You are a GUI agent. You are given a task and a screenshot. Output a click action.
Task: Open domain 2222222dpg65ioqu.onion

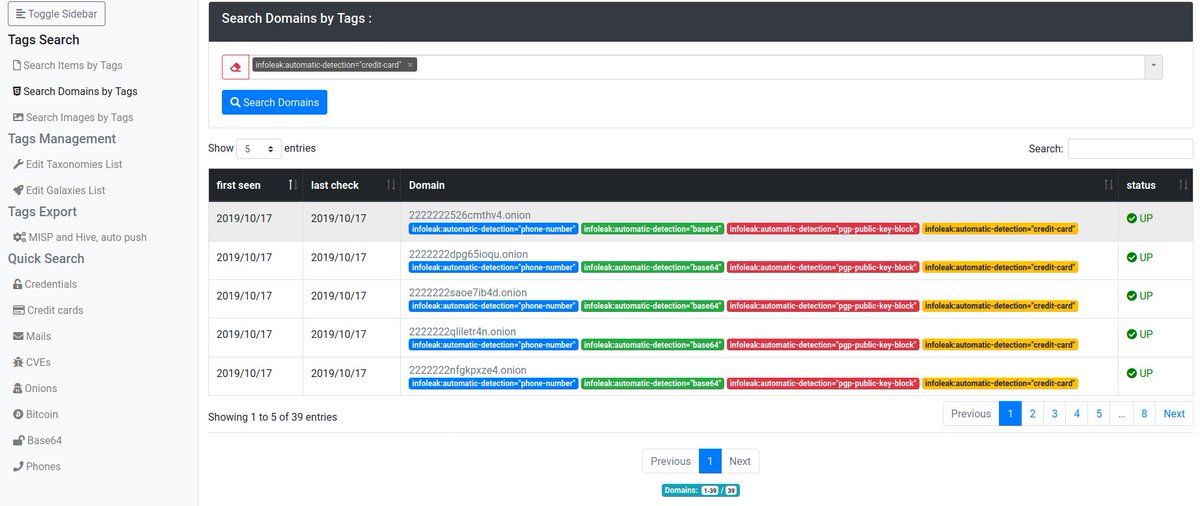click(x=469, y=254)
